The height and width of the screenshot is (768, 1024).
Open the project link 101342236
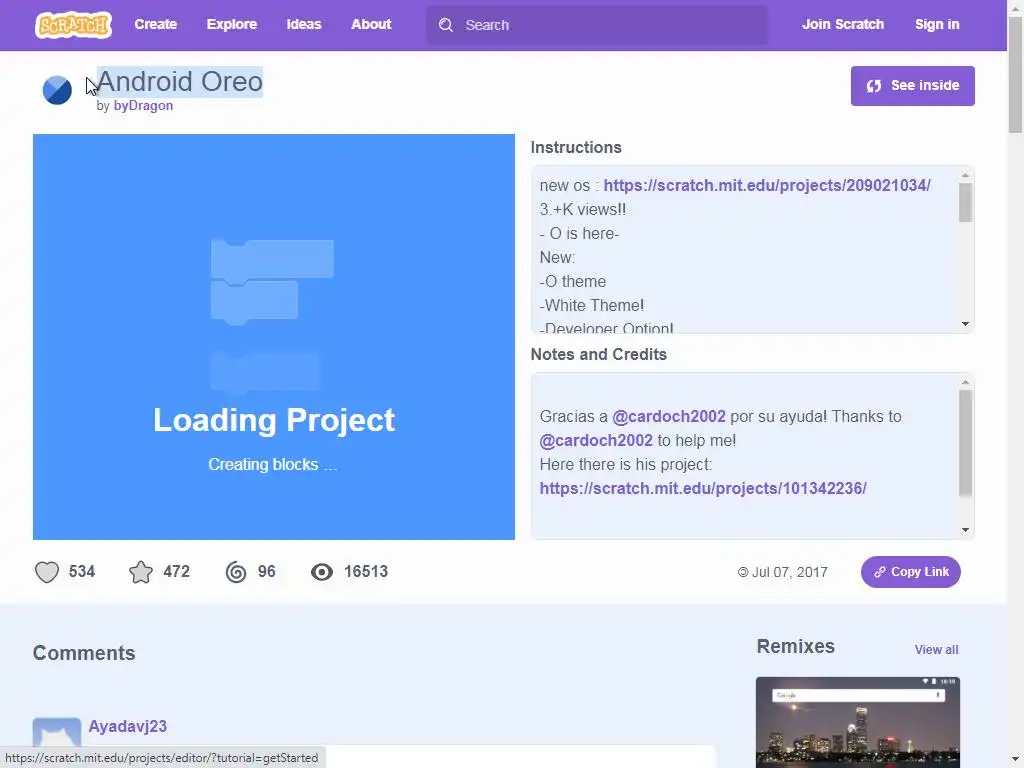click(x=703, y=488)
